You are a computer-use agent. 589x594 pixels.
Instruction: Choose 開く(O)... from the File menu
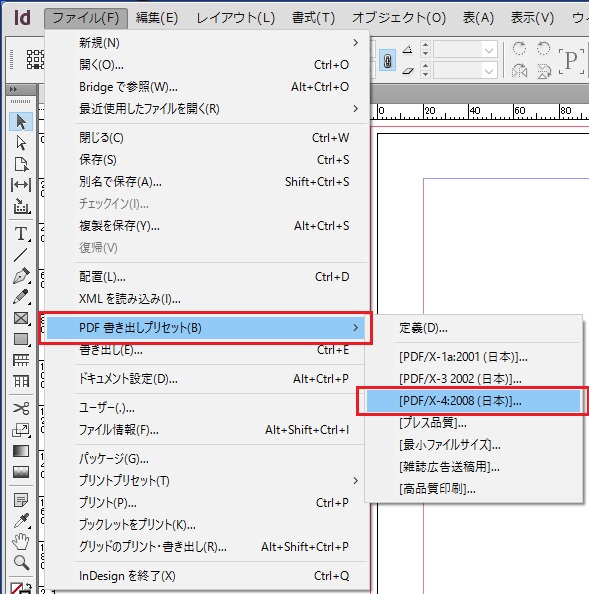click(x=207, y=65)
